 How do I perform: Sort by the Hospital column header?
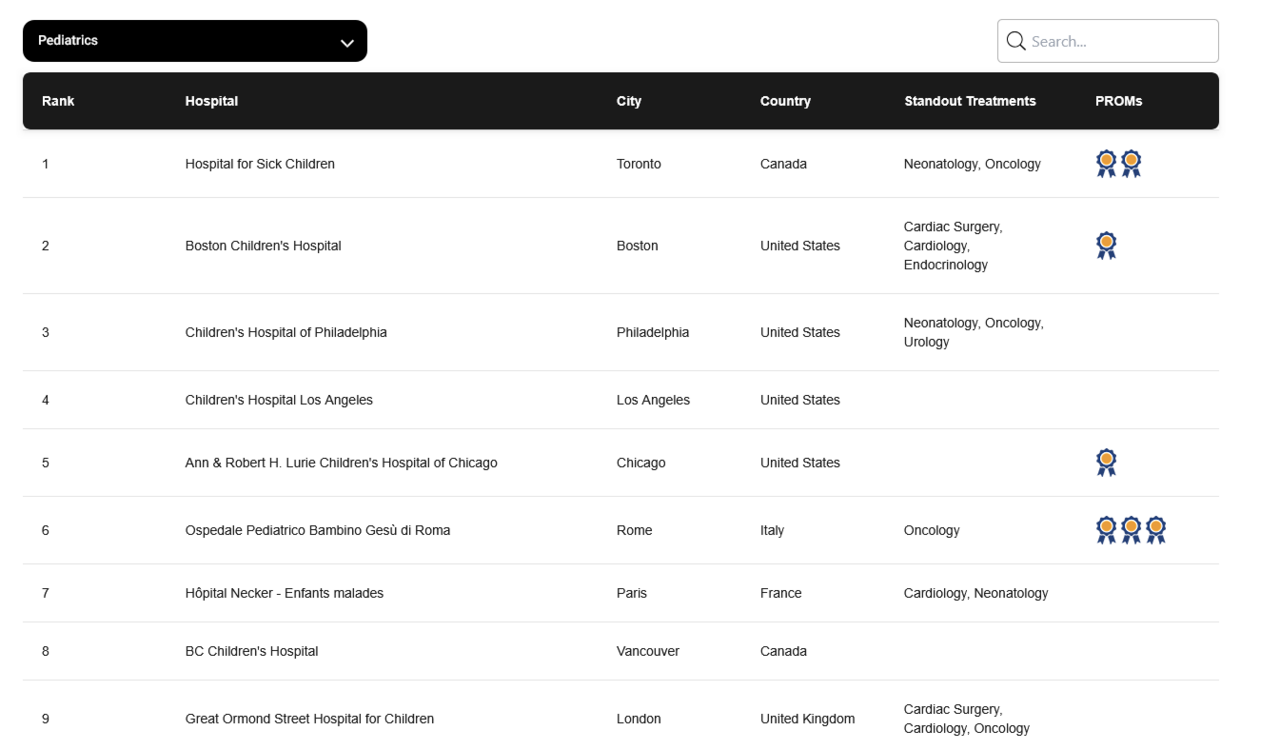click(x=211, y=101)
